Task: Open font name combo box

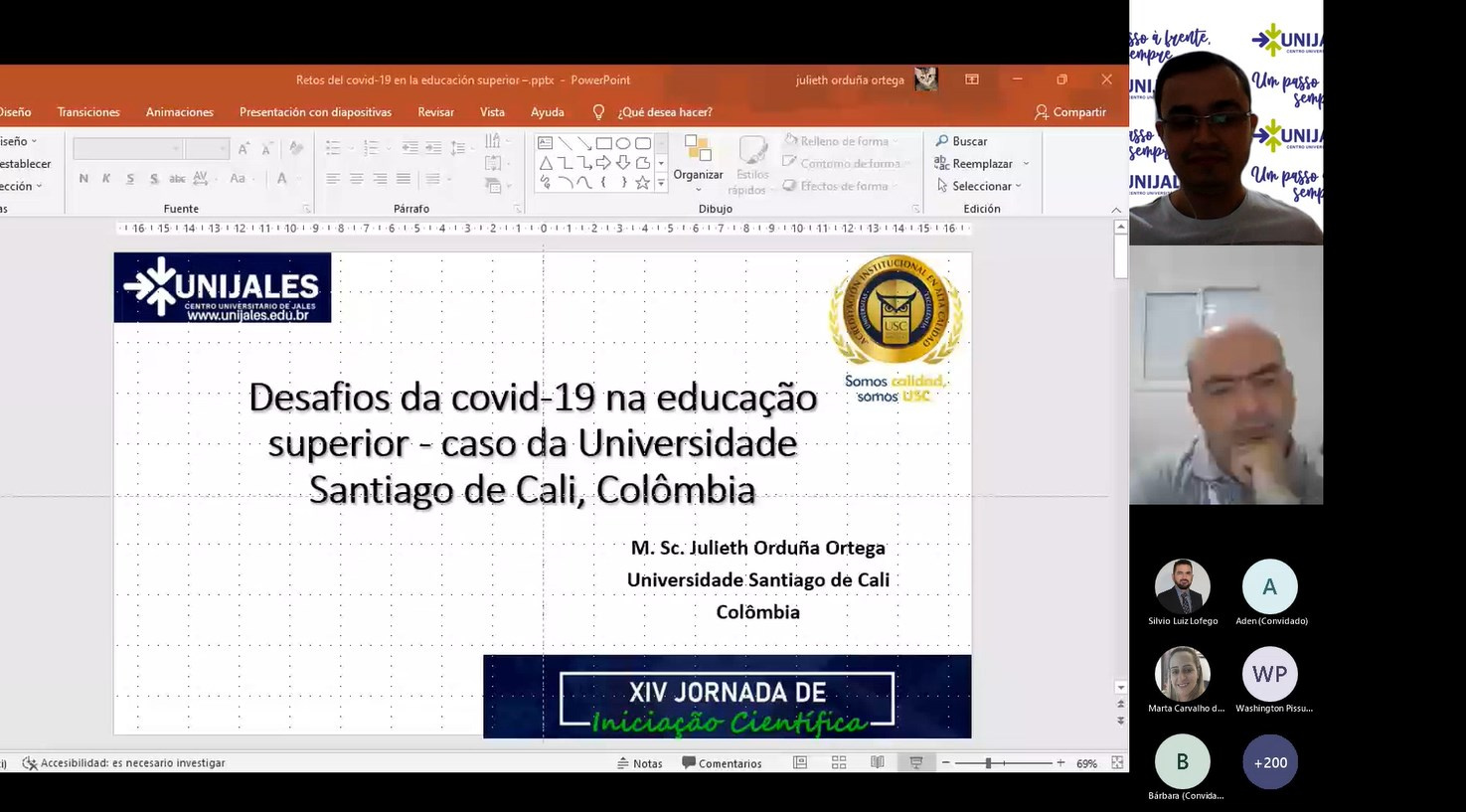Action: pyautogui.click(x=128, y=148)
